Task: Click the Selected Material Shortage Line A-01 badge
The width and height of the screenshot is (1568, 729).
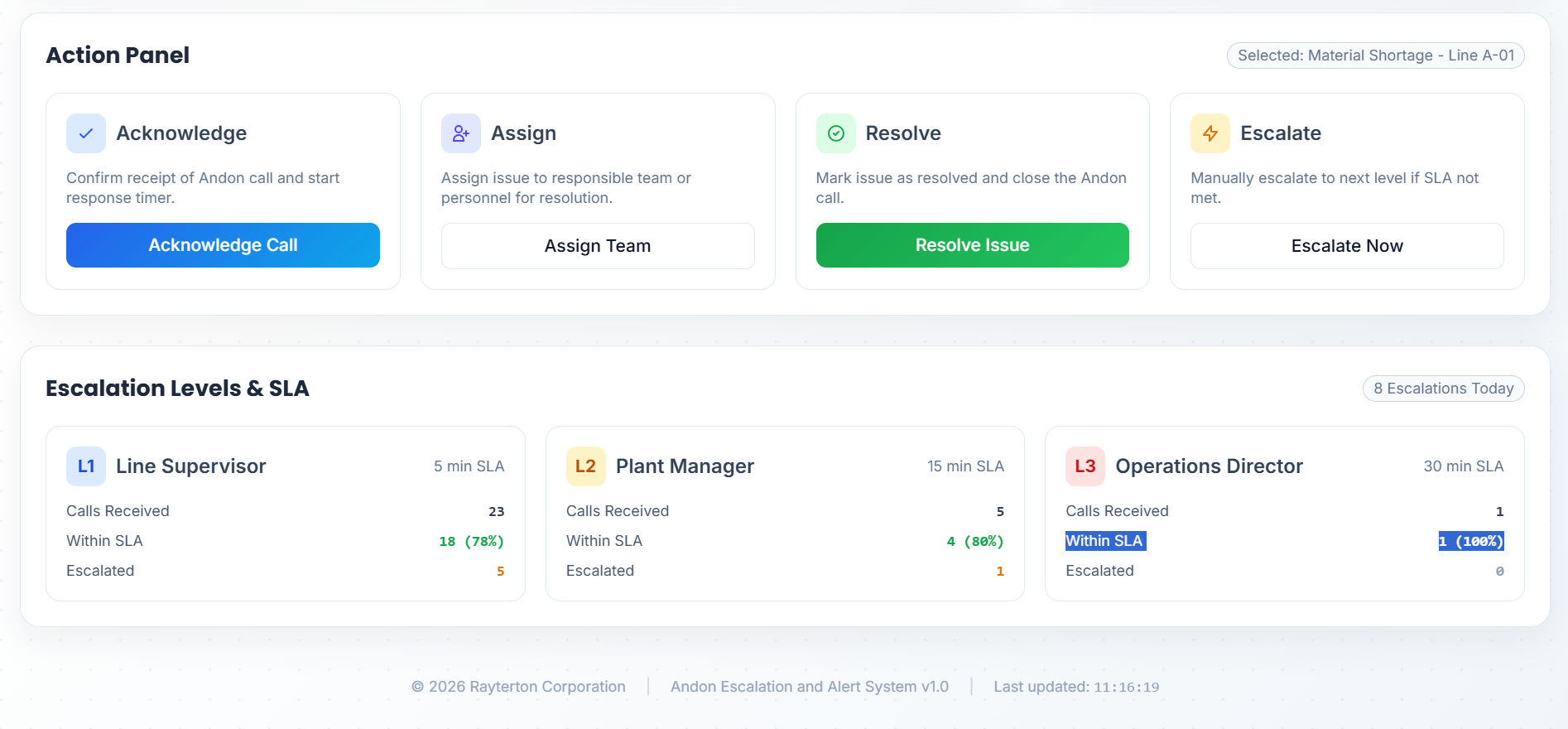Action: [x=1375, y=56]
